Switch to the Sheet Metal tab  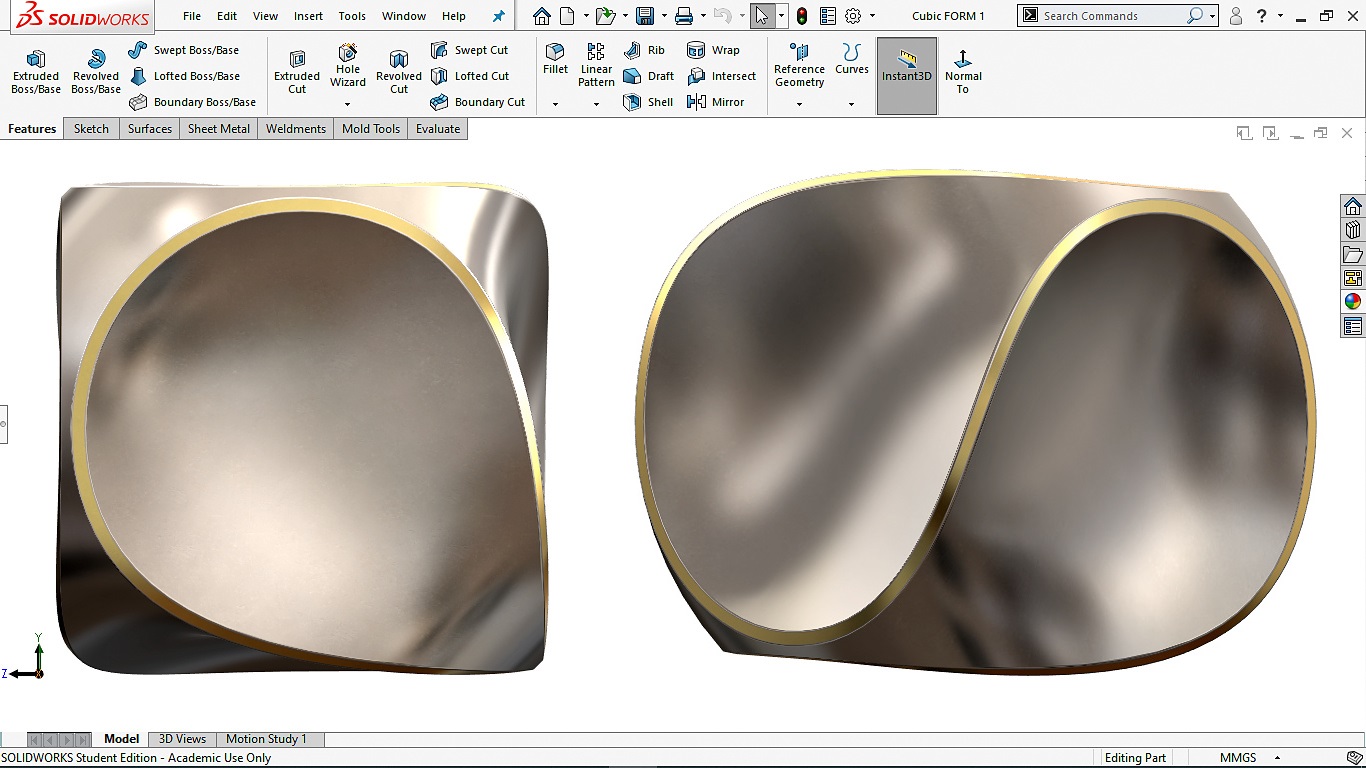point(219,129)
